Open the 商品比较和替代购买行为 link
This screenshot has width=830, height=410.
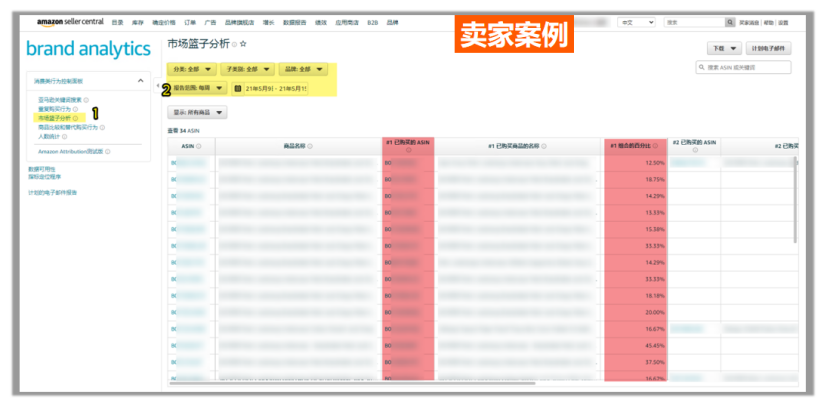coord(68,127)
